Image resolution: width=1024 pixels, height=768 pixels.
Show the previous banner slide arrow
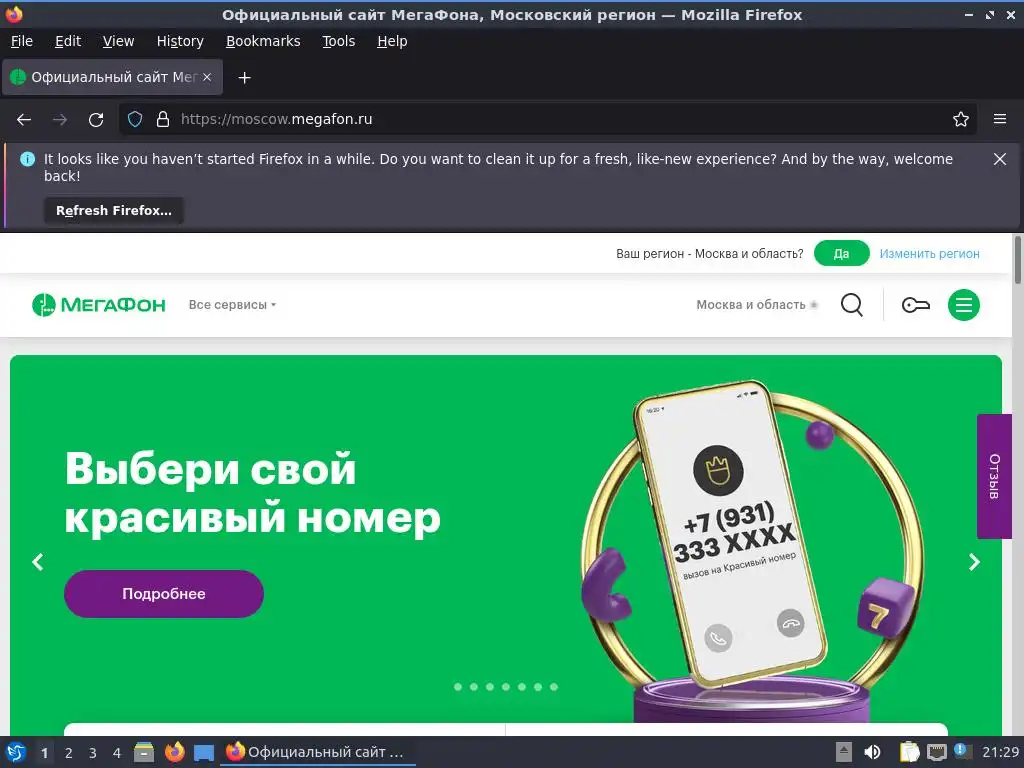[38, 562]
